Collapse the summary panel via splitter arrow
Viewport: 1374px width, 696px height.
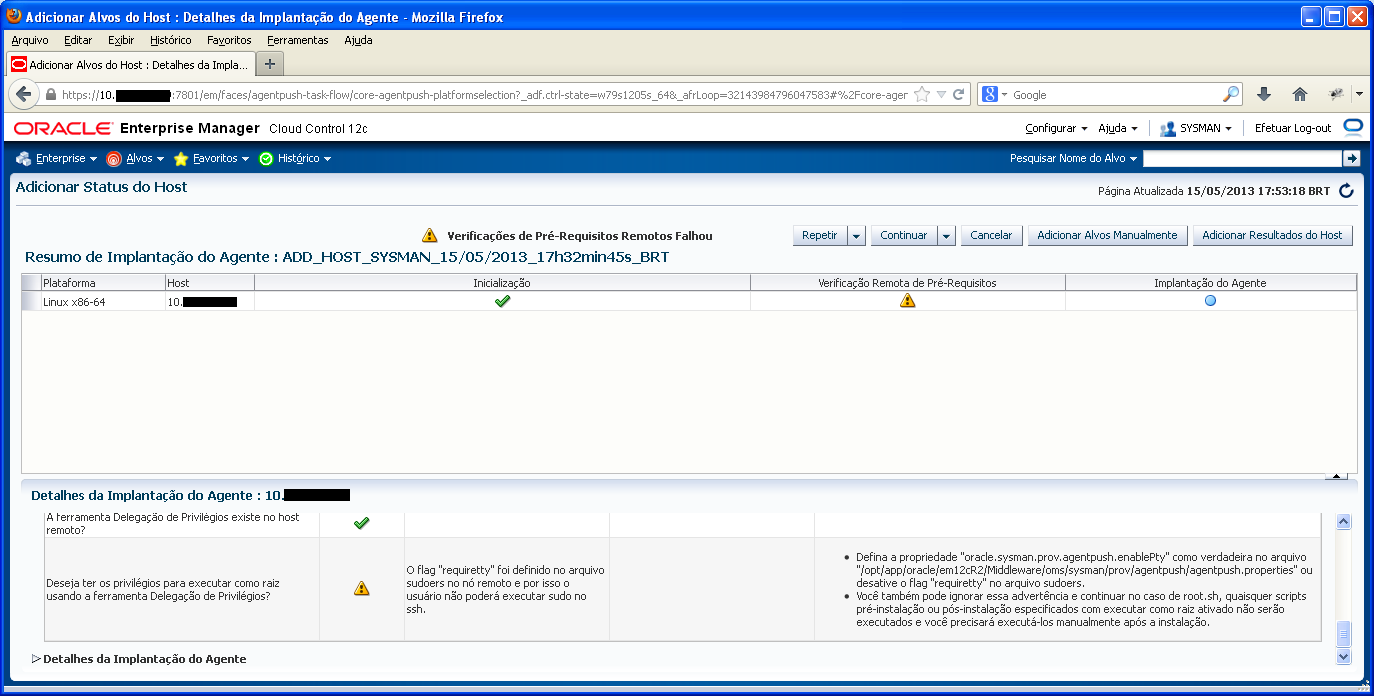pos(1335,476)
